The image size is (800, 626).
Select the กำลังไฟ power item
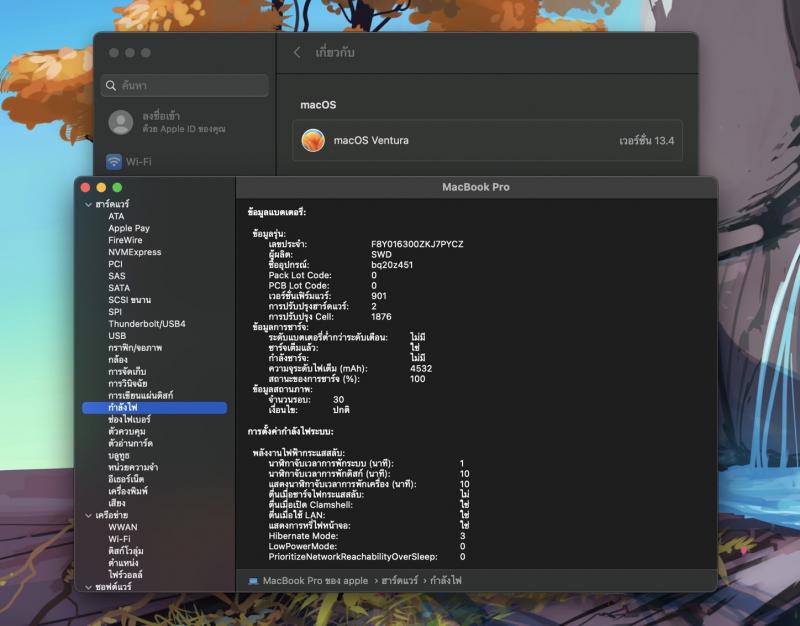[123, 408]
